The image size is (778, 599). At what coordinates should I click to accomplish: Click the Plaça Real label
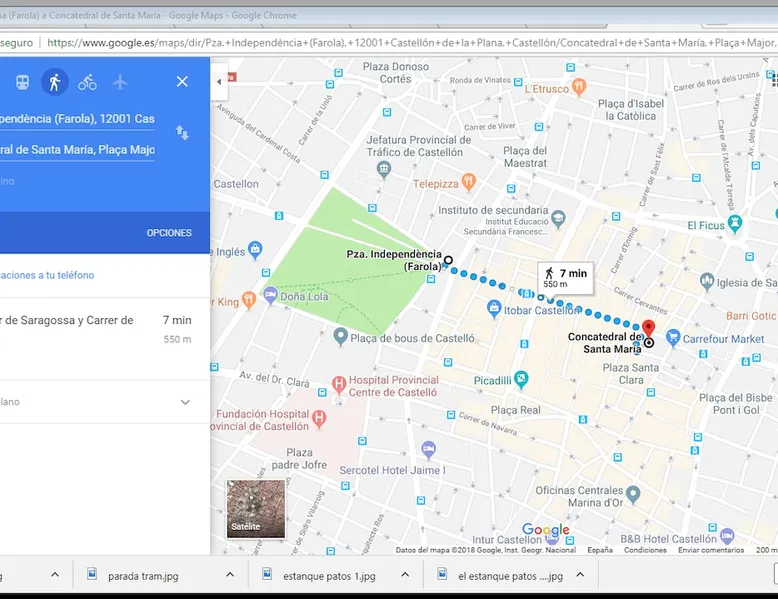coord(516,410)
